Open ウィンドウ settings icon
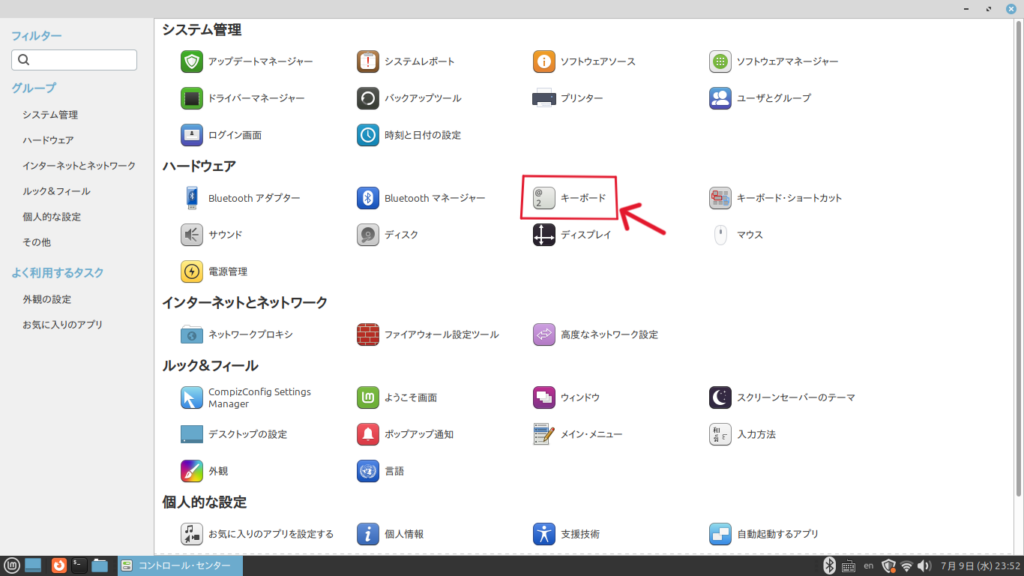Screen dimensions: 1024x576 (x=544, y=397)
